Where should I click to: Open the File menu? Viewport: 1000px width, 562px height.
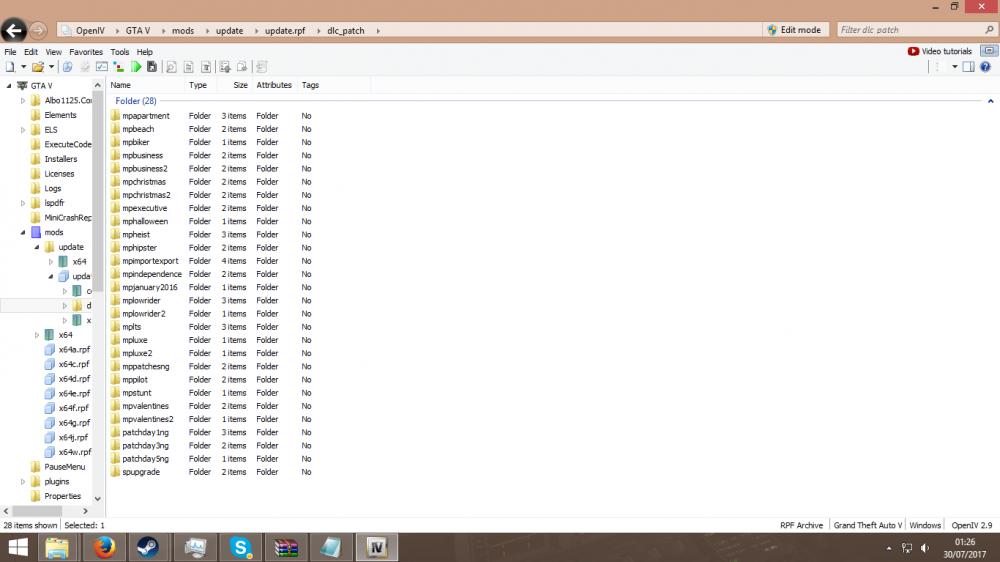tap(10, 52)
